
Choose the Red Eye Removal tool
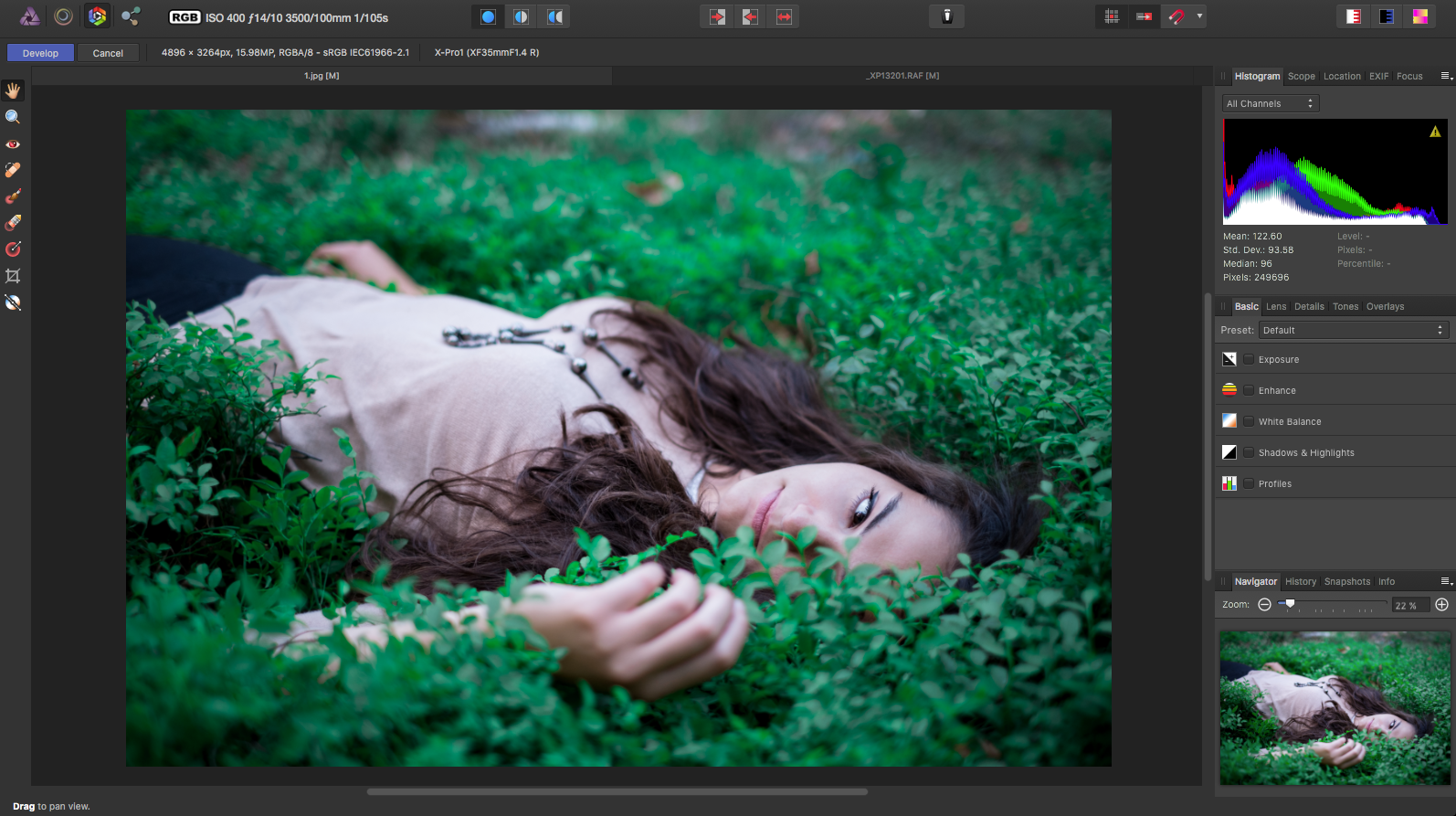point(13,143)
